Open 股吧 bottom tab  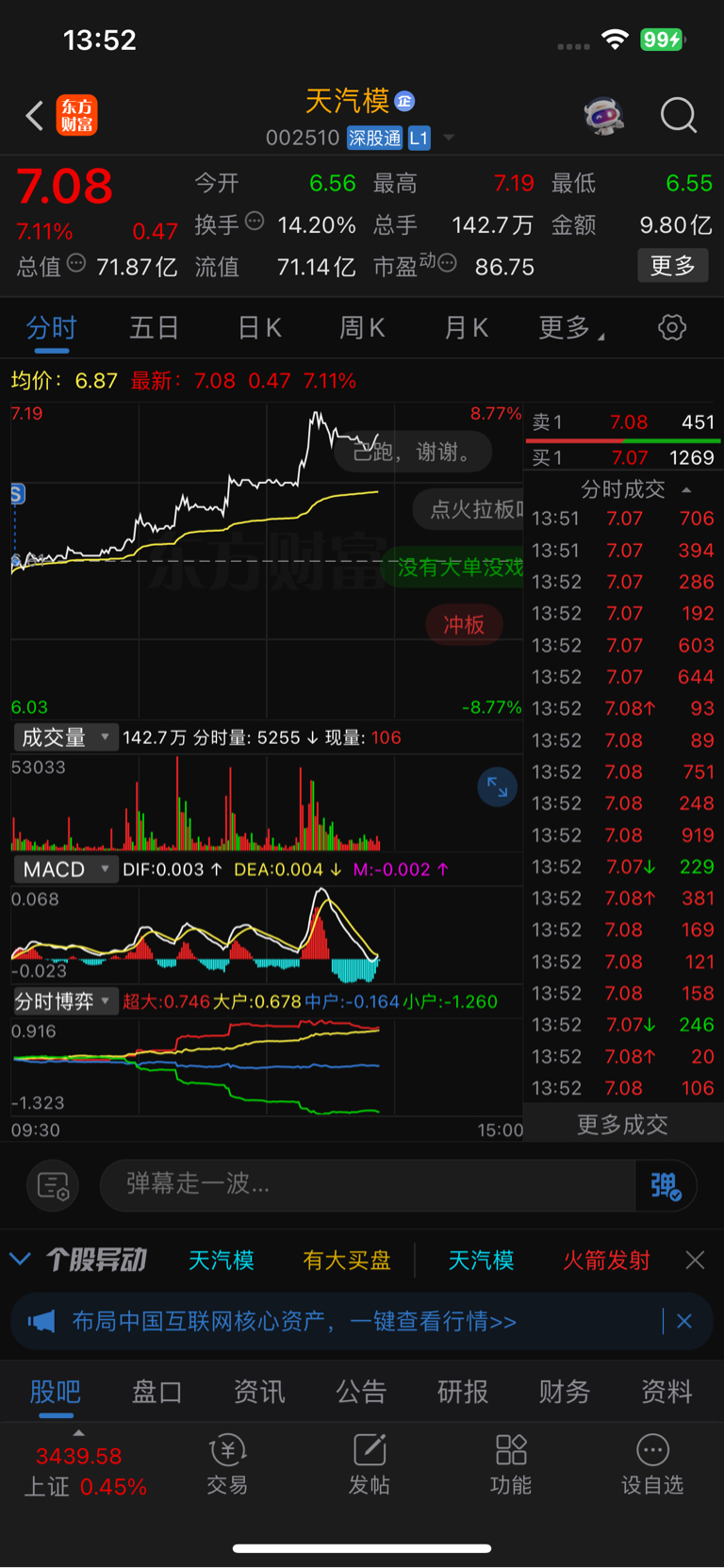[56, 1392]
